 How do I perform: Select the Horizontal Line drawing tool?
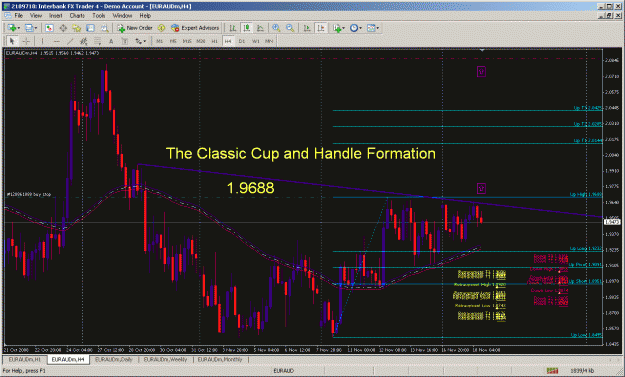point(57,41)
